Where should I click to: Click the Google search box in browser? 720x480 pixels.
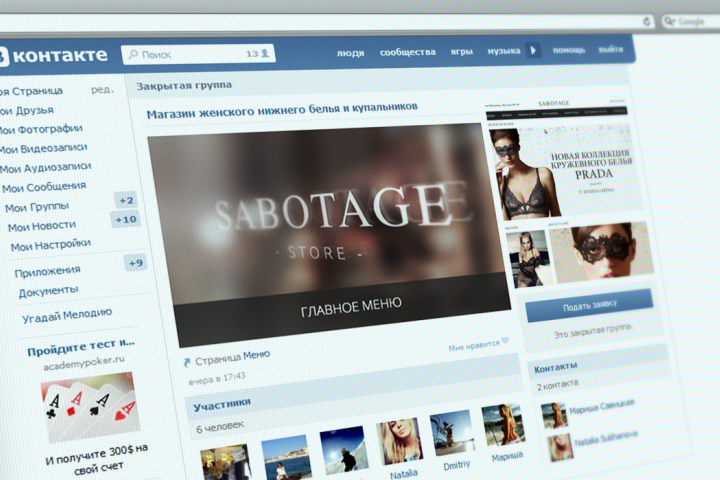click(x=691, y=21)
